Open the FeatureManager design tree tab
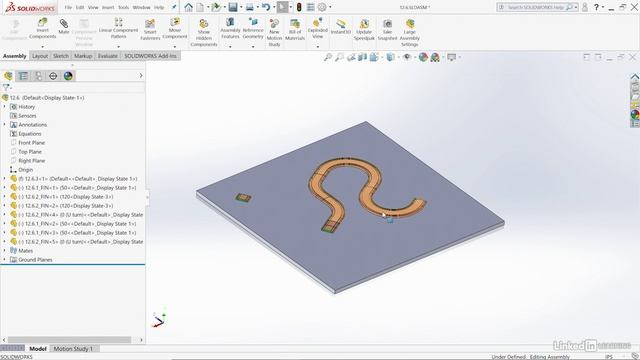 click(8, 76)
